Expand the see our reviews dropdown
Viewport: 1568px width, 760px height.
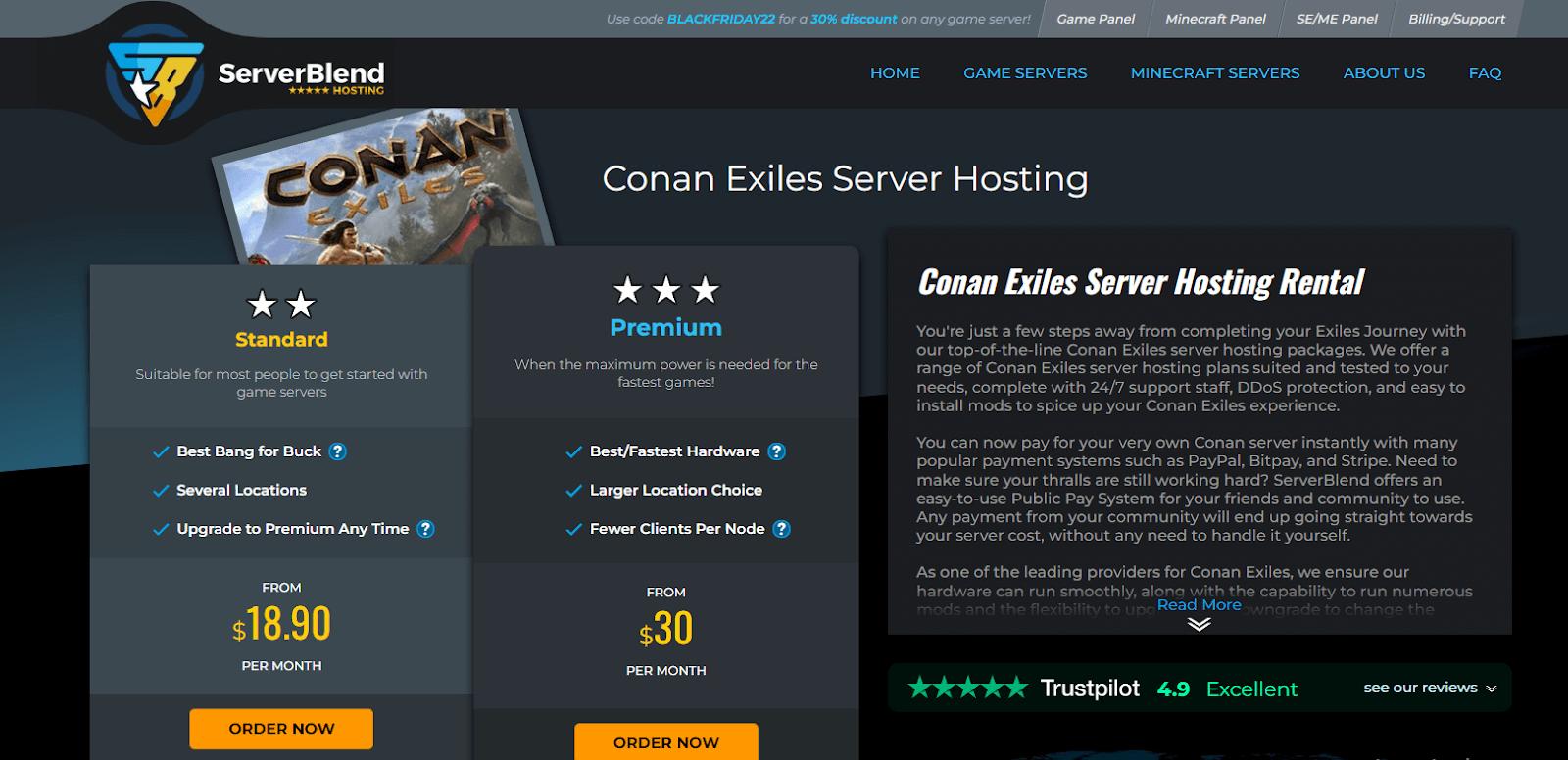tap(1431, 688)
